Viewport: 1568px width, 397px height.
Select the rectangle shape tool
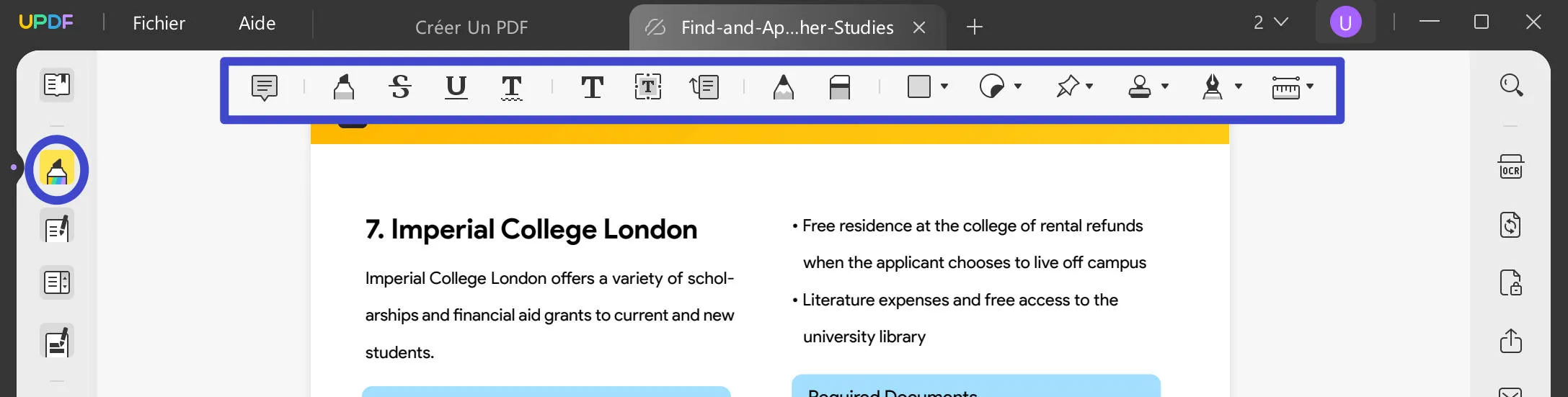(919, 86)
